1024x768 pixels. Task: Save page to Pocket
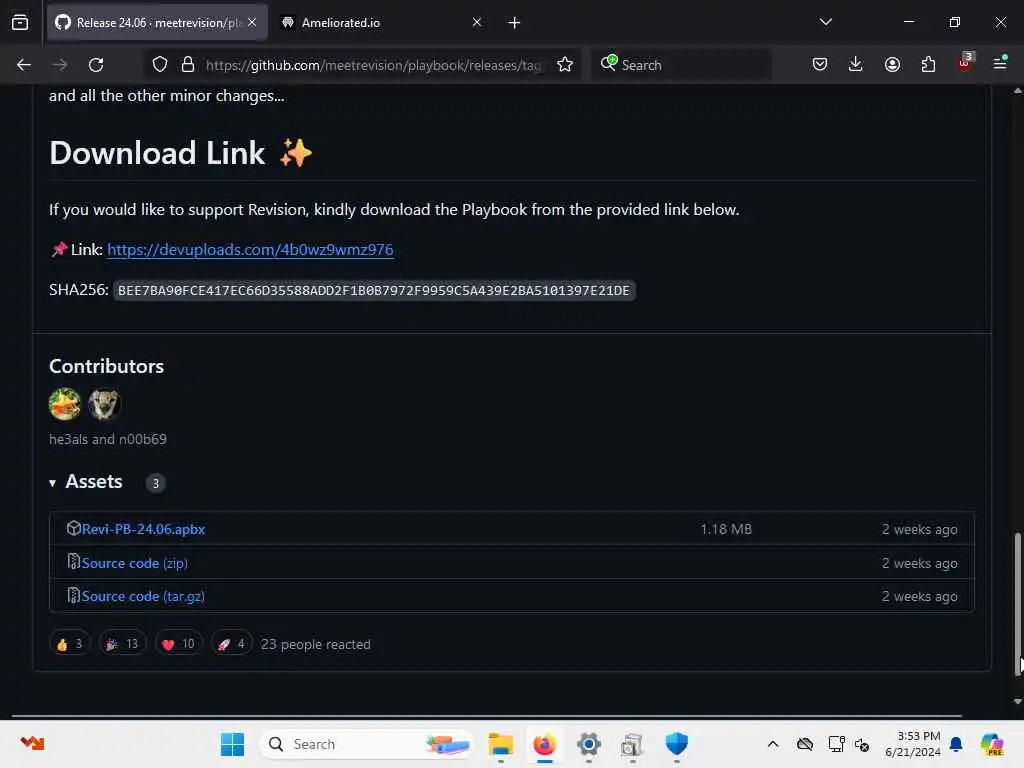(820, 65)
